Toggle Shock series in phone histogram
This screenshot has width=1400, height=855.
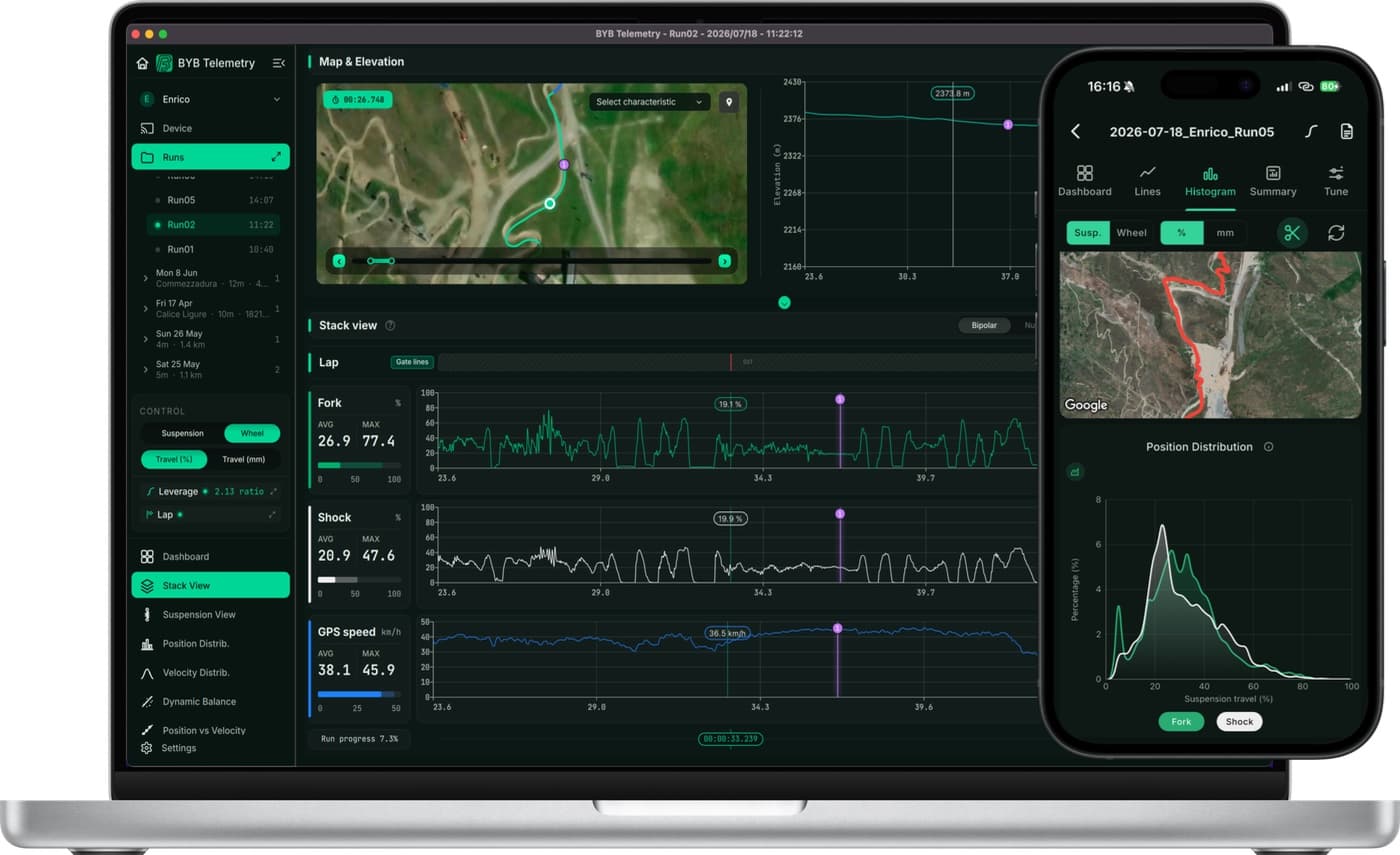tap(1239, 721)
